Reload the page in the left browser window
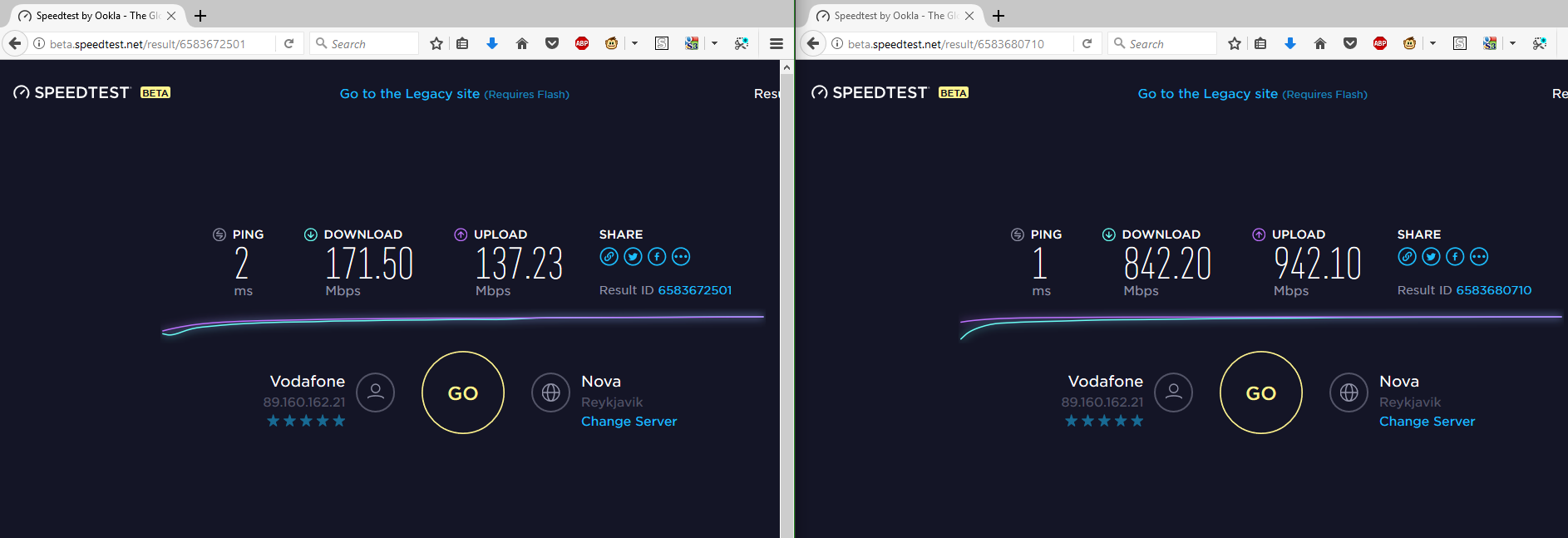Viewport: 1568px width, 538px height. click(288, 43)
